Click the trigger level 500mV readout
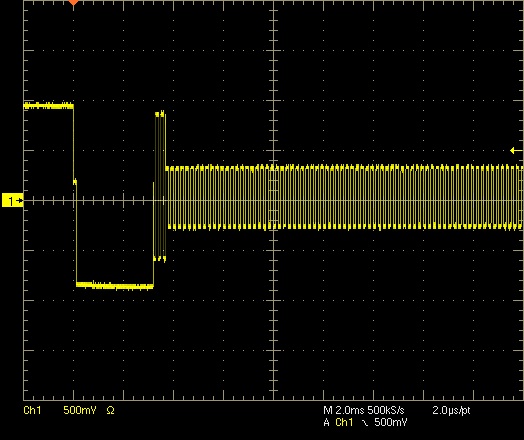524x440 pixels. (x=391, y=422)
